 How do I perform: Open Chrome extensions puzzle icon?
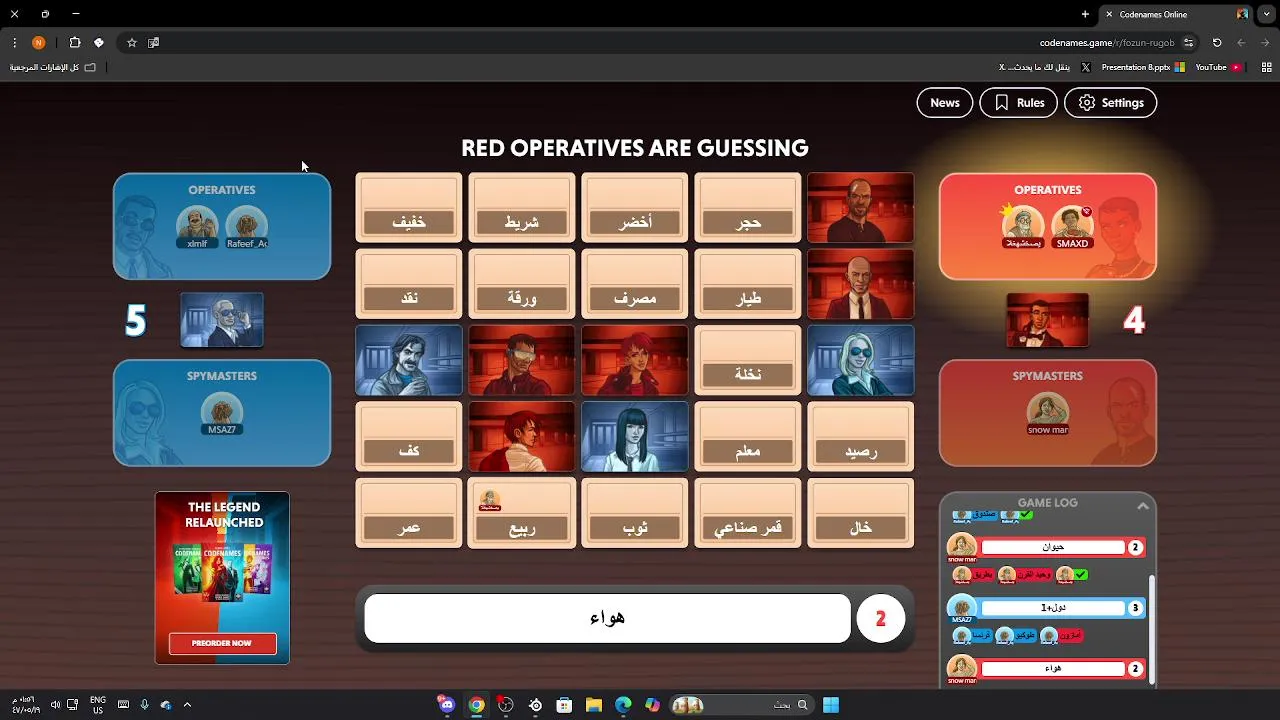[75, 43]
